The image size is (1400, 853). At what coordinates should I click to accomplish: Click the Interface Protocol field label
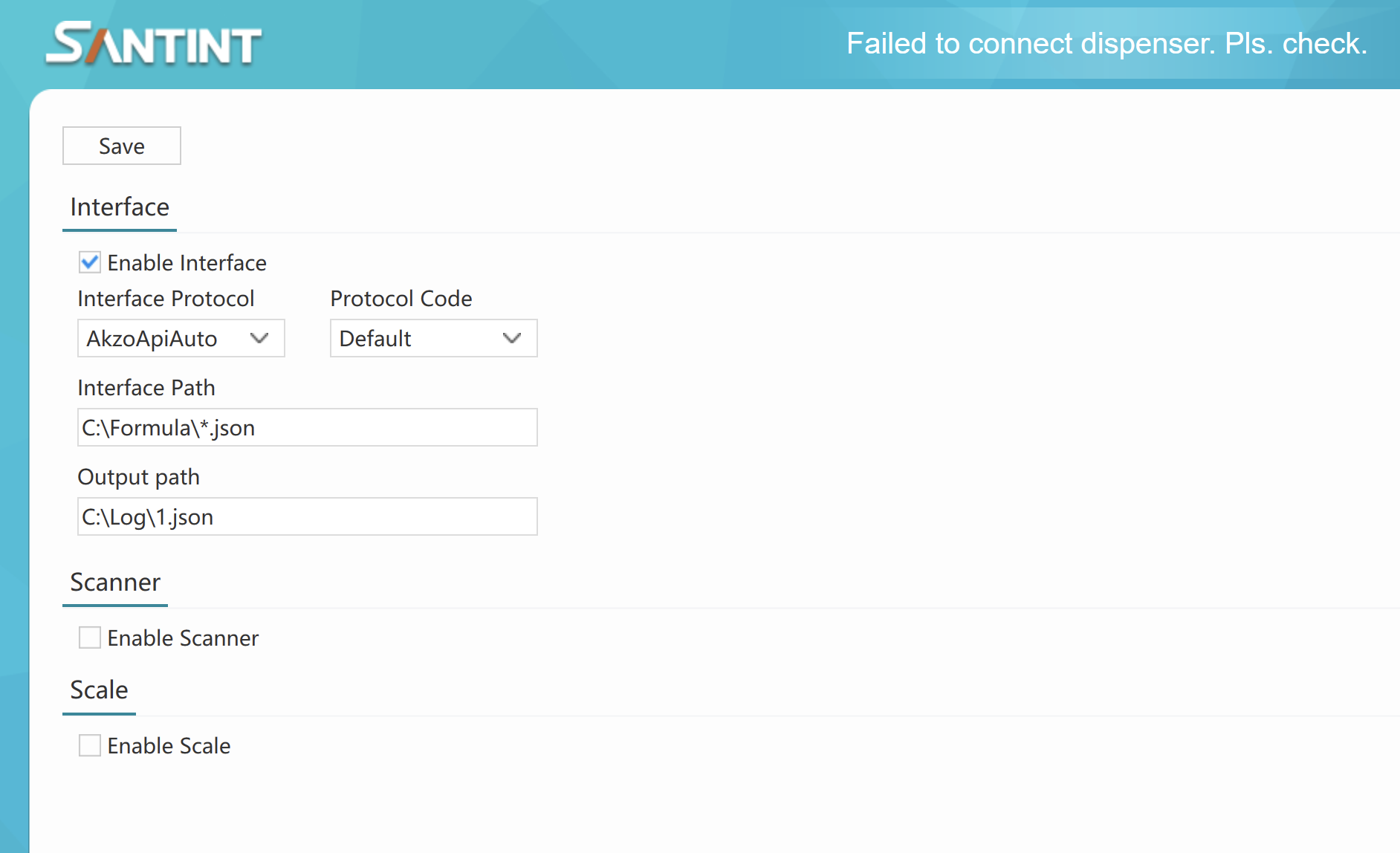pos(166,299)
